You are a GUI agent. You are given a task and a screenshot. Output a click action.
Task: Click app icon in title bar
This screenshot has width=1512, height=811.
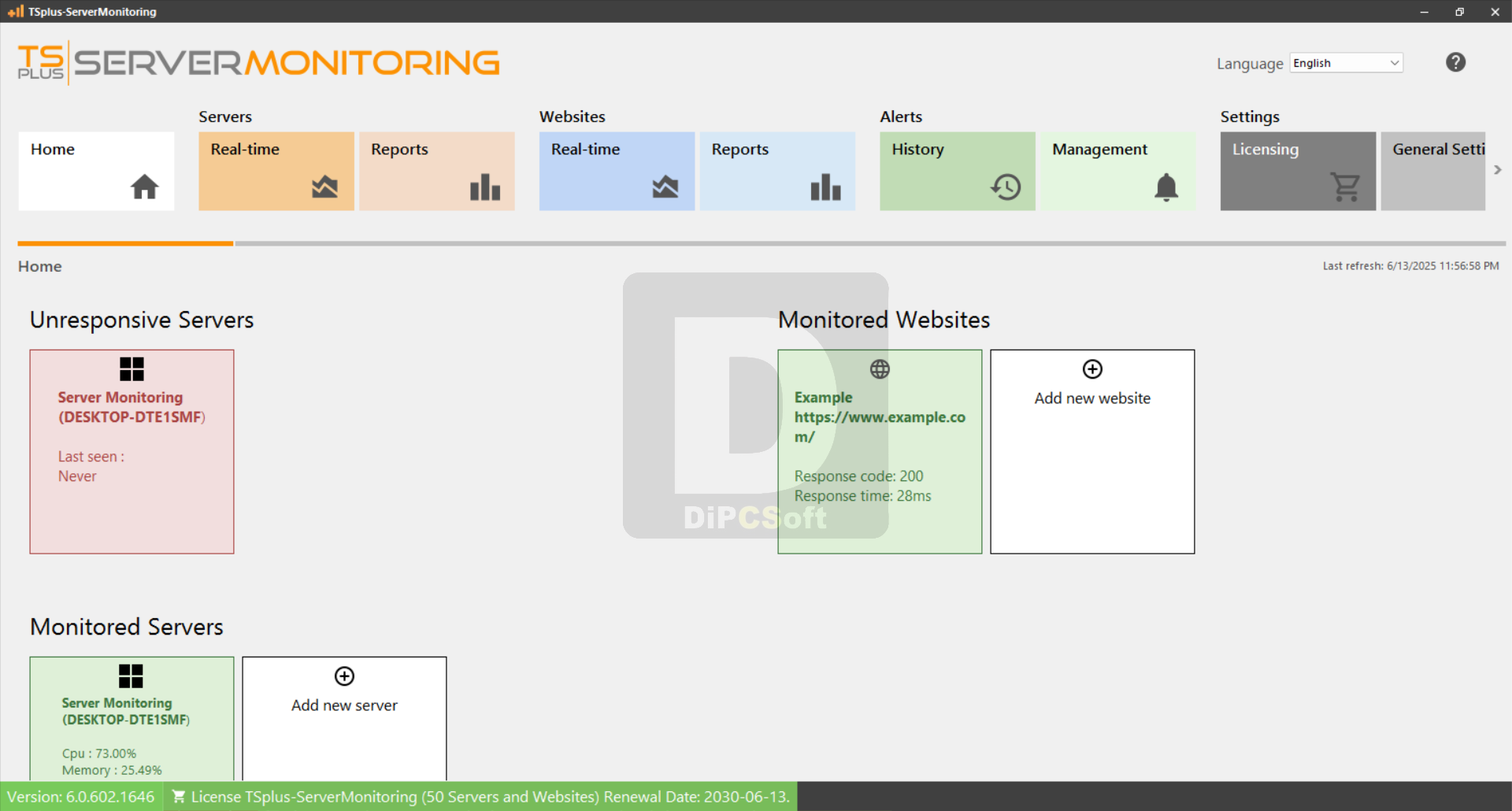16,11
